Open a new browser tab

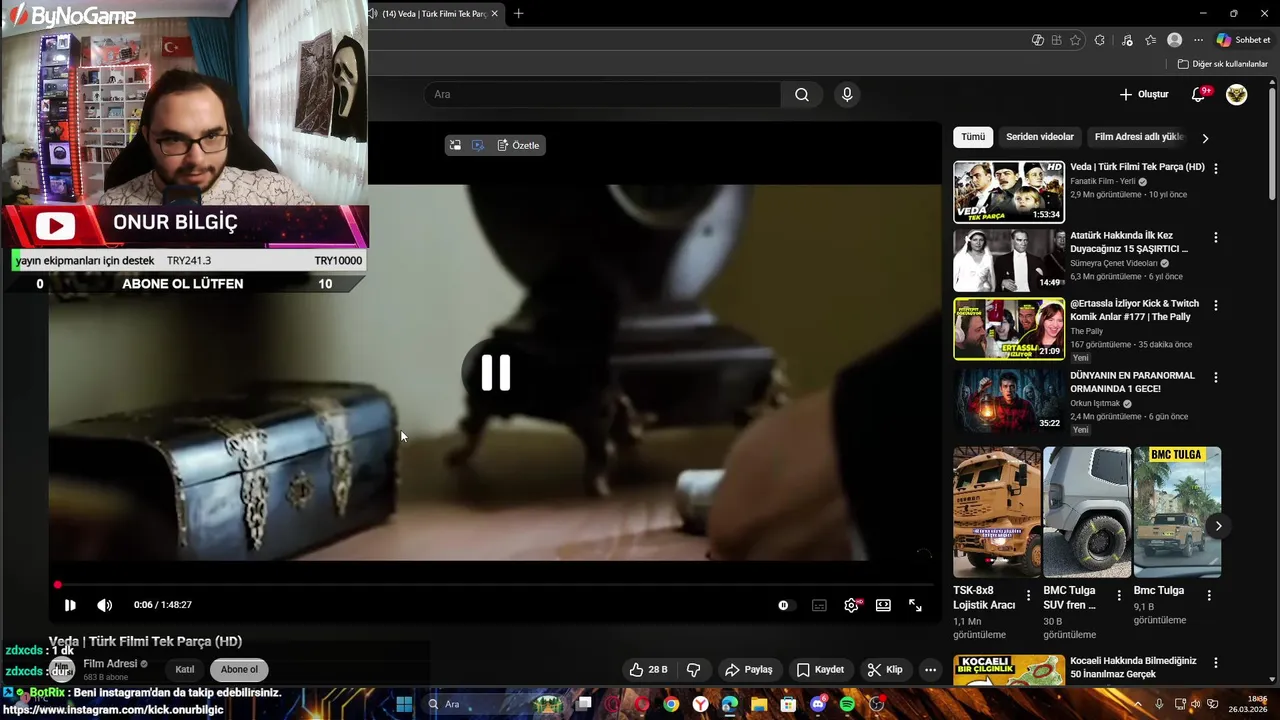point(518,14)
